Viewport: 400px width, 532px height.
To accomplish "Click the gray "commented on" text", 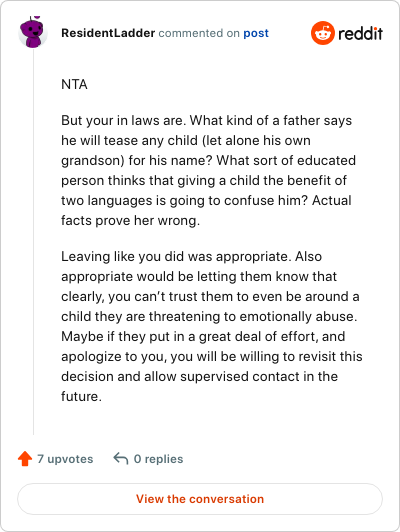I will 199,33.
